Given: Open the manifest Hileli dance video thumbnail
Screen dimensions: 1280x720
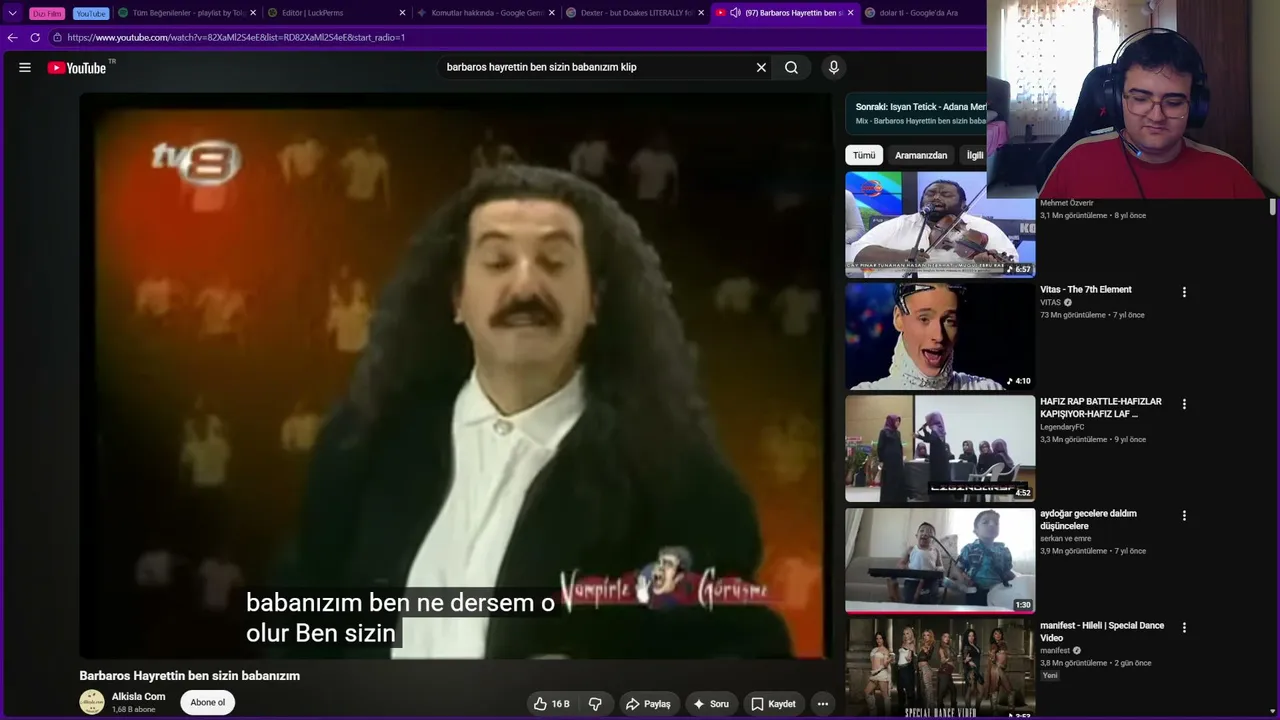Looking at the screenshot, I should [940, 669].
